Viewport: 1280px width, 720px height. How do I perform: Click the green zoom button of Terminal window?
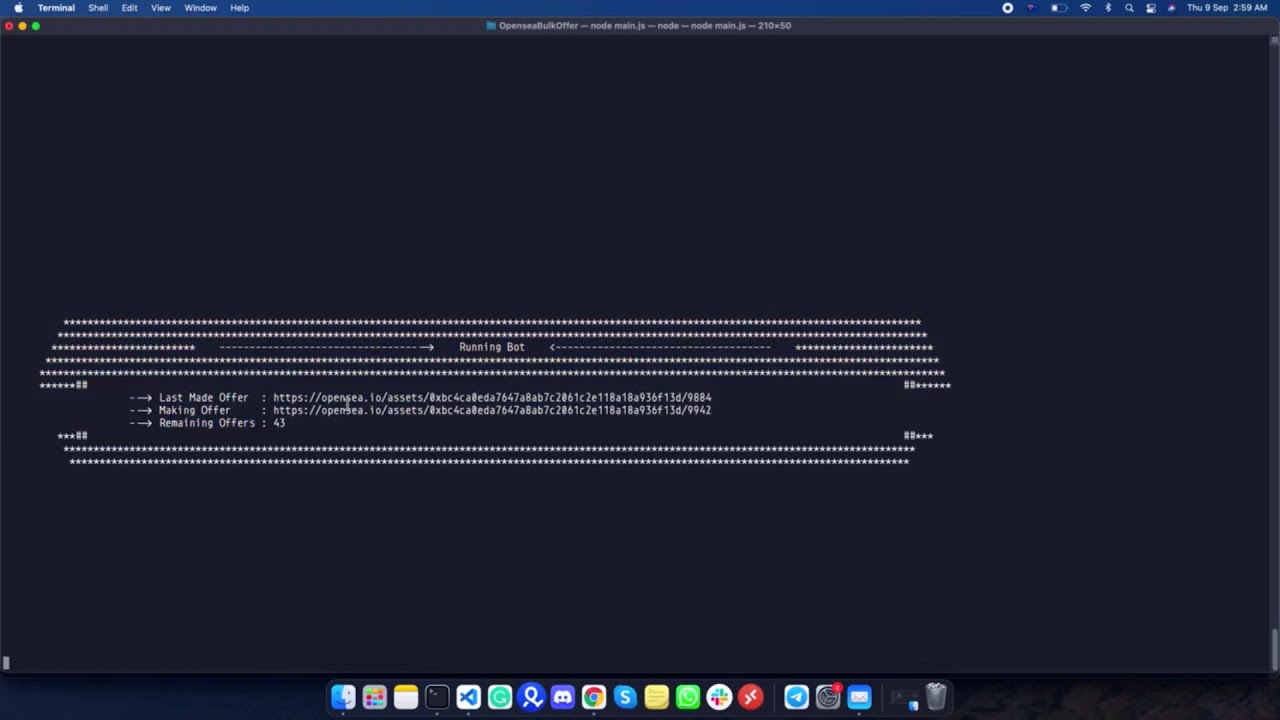tap(36, 26)
